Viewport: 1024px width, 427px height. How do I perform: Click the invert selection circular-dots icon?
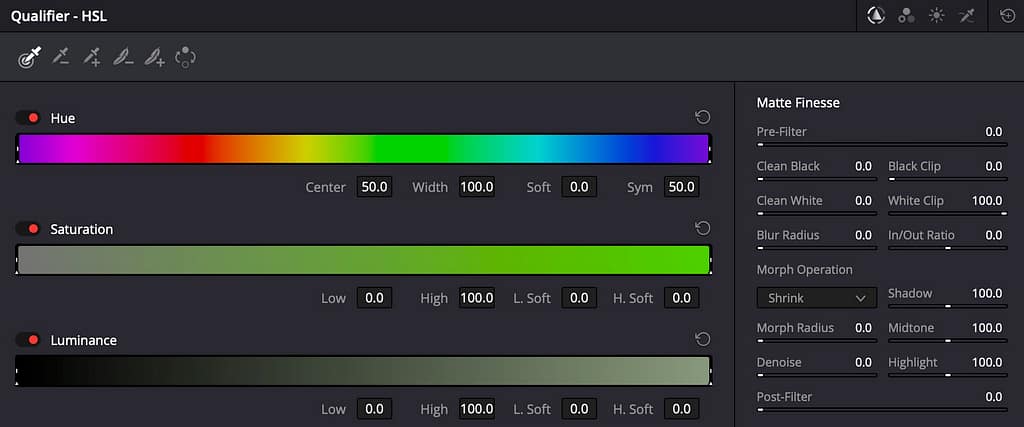tap(185, 57)
